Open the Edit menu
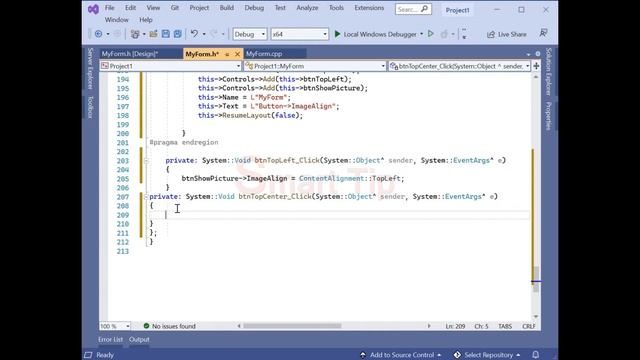640x360 pixels. click(x=130, y=8)
